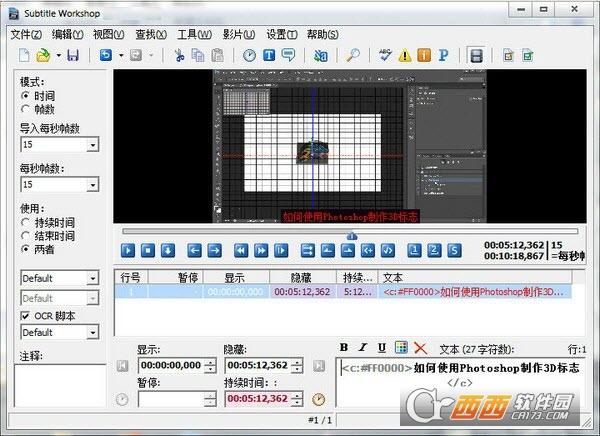Click the synchronization point 2 button
Screen dimensions: 600x436
[x=434, y=251]
